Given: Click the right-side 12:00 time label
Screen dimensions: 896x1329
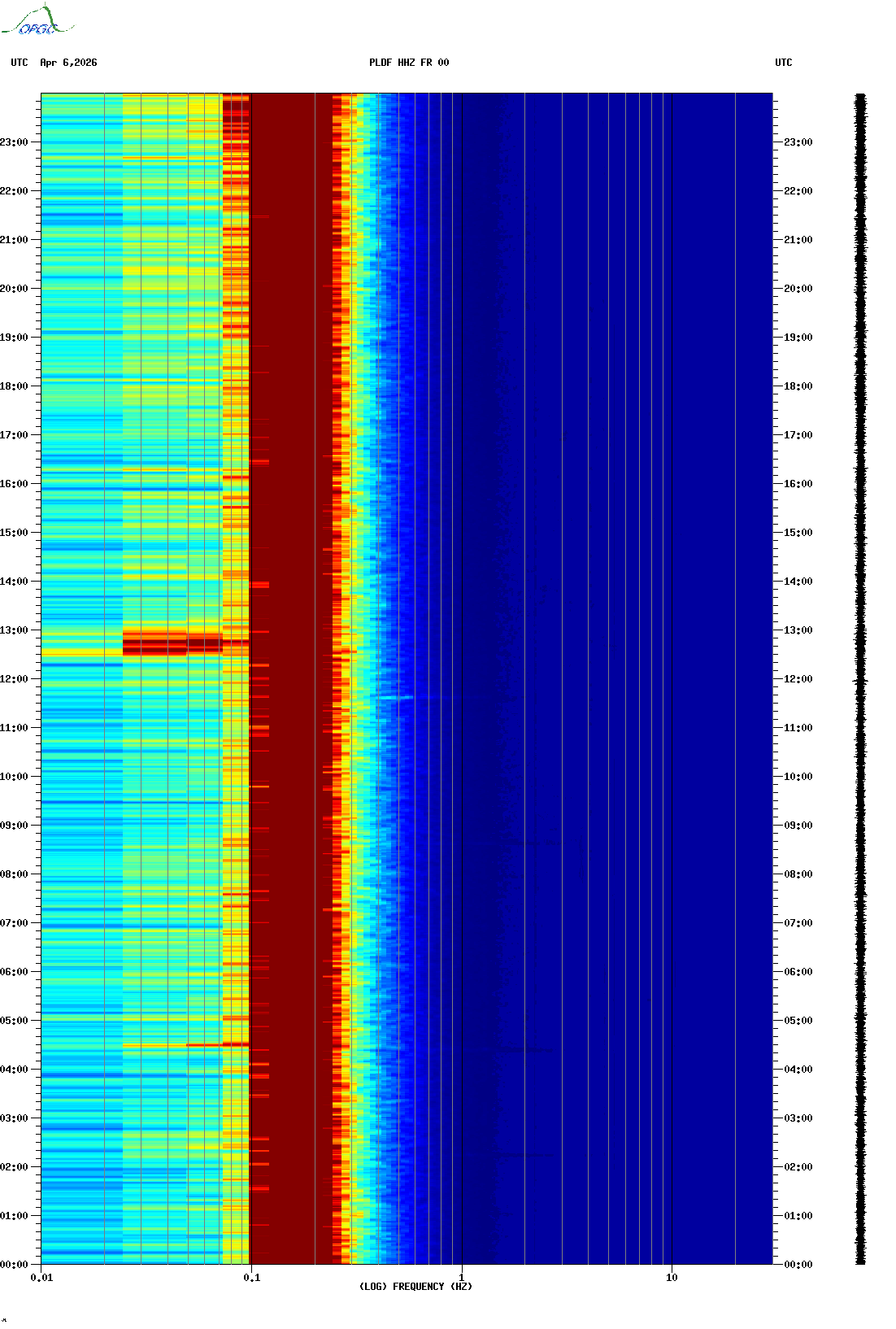Looking at the screenshot, I should coord(798,679).
